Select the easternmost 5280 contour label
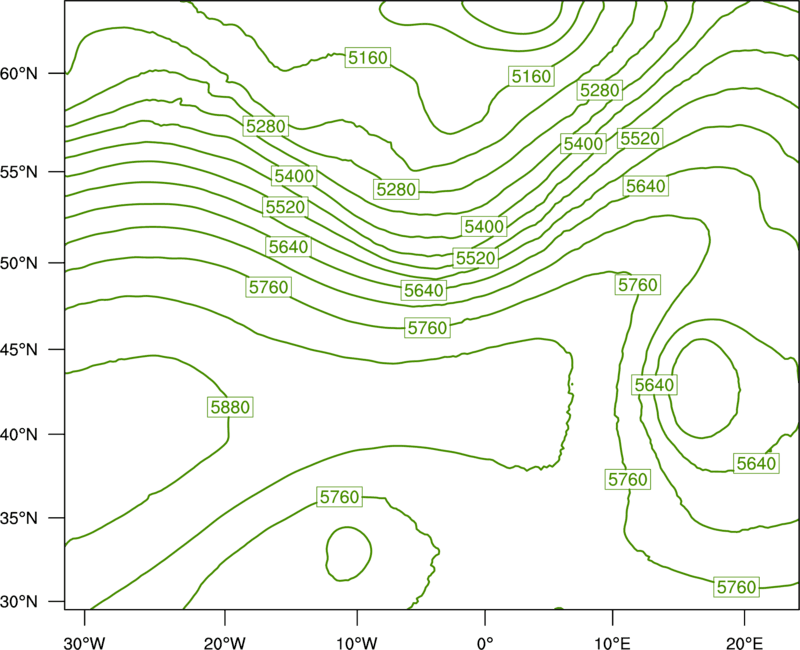This screenshot has width=800, height=650. coord(599,90)
